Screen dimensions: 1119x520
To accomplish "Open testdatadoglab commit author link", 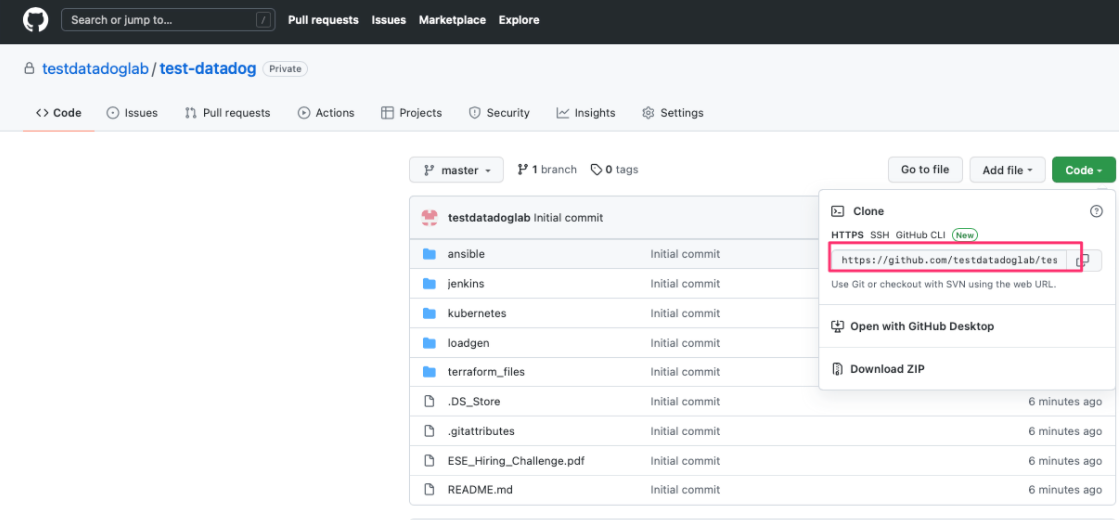I will click(489, 218).
